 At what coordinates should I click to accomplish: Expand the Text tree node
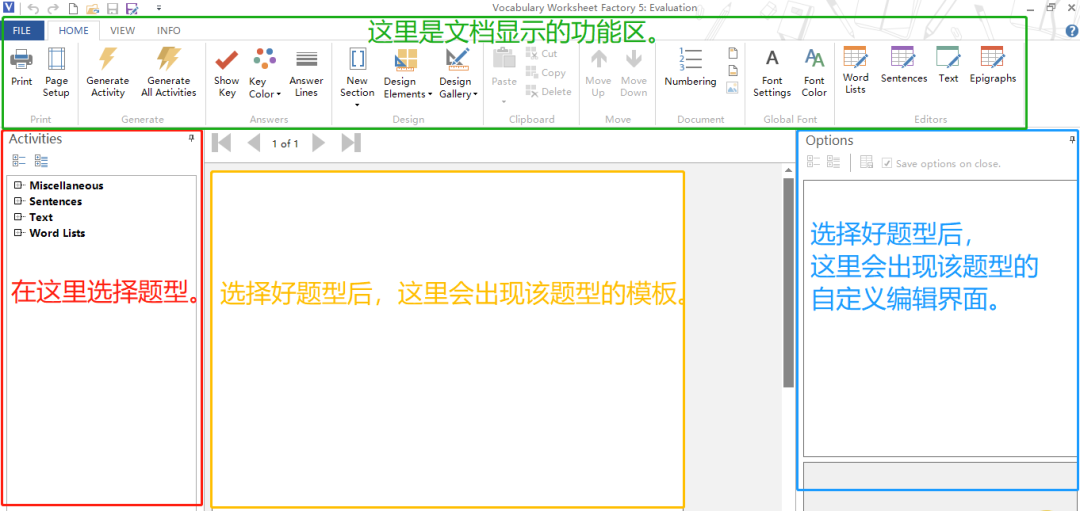(18, 217)
